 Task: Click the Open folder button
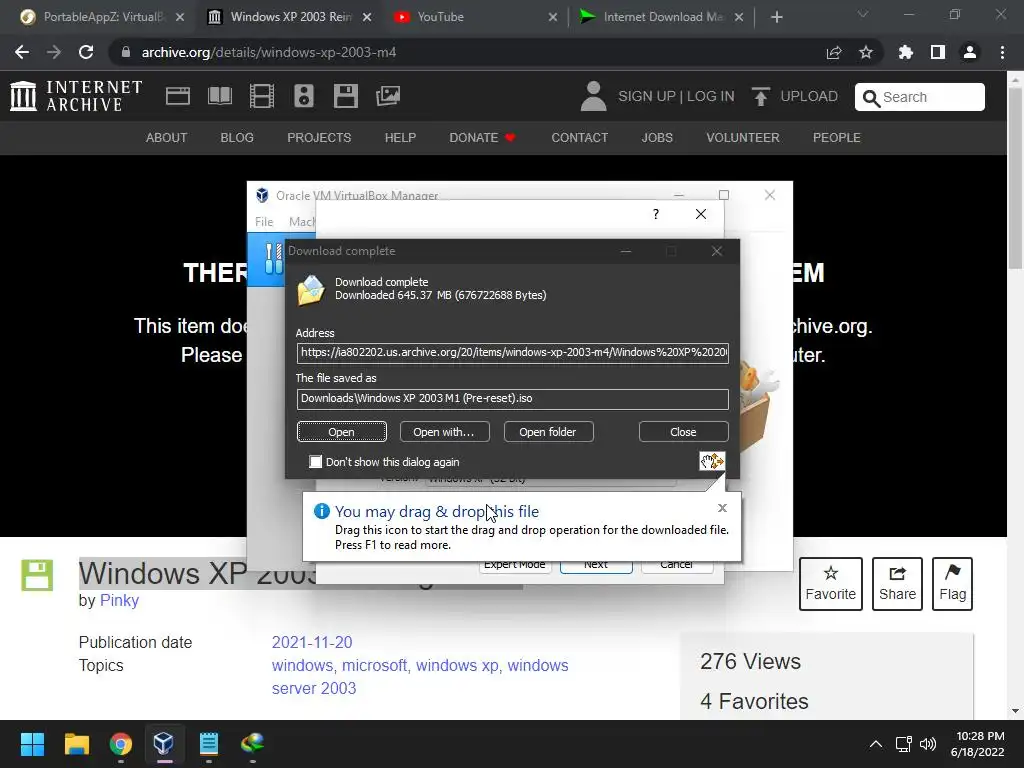pos(549,432)
